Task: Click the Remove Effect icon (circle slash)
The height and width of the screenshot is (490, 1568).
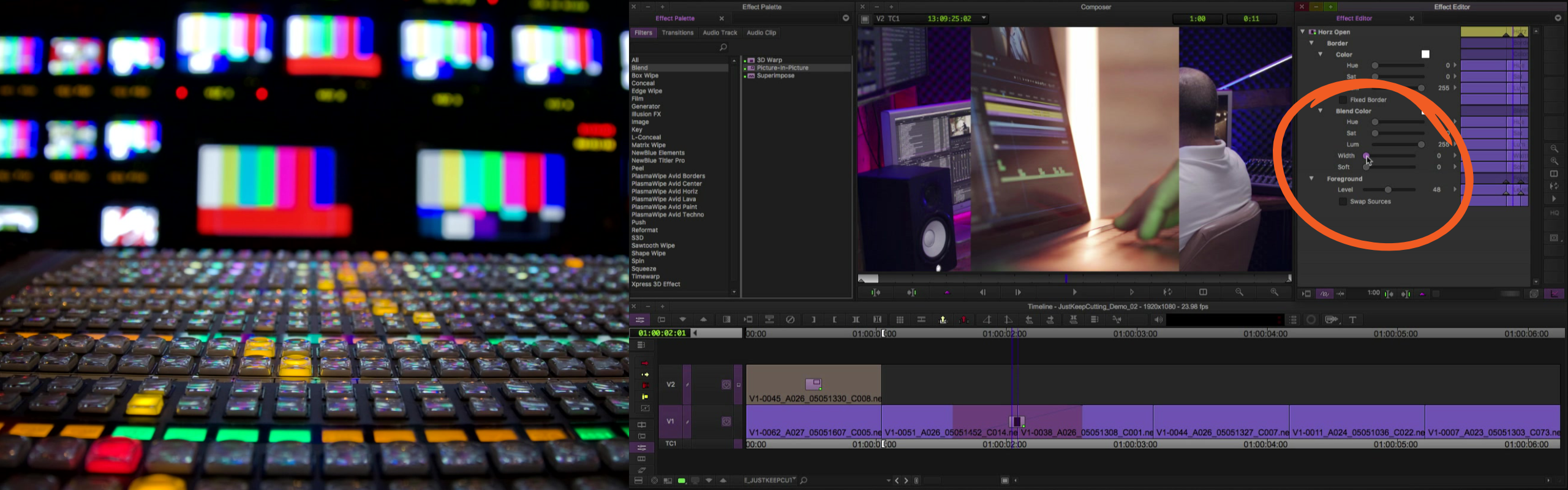Action: pos(791,320)
